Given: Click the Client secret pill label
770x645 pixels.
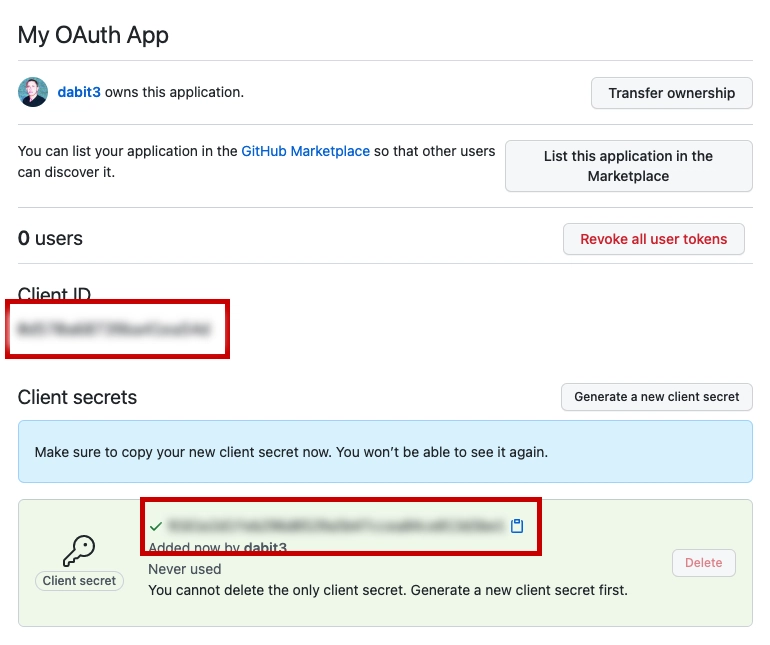Looking at the screenshot, I should tap(79, 581).
